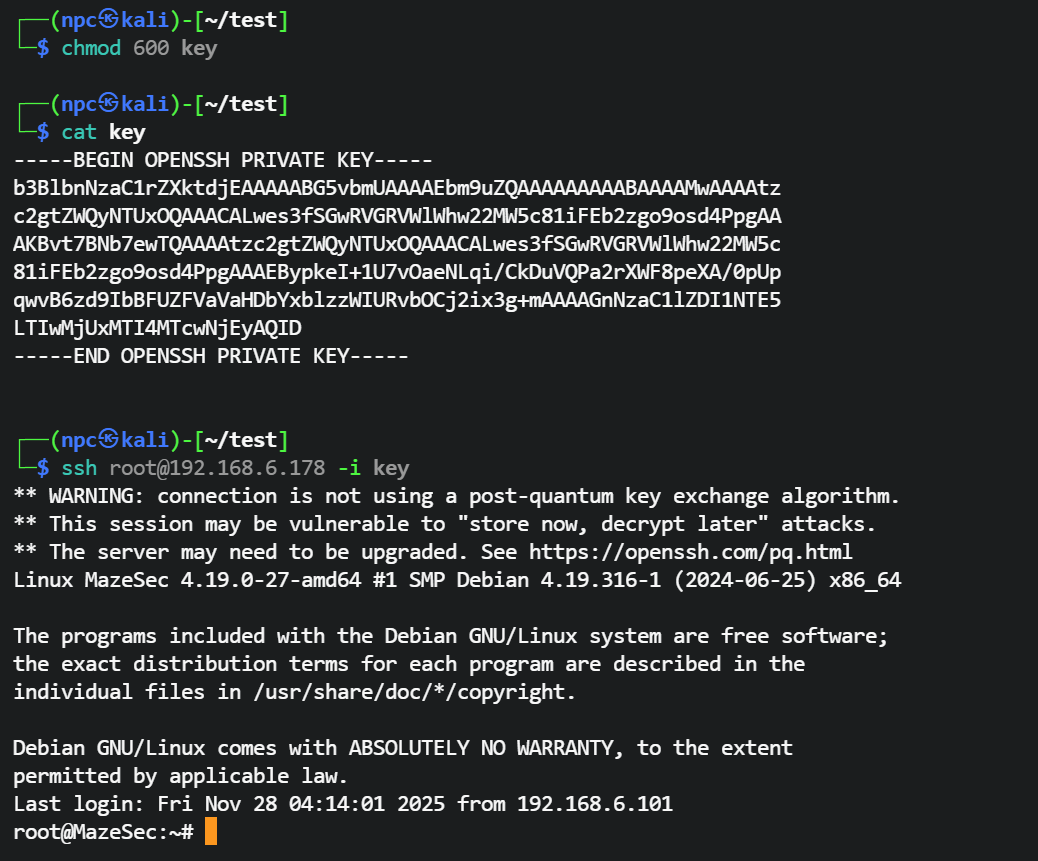
Task: Click the chmod command word
Action: coord(91,48)
